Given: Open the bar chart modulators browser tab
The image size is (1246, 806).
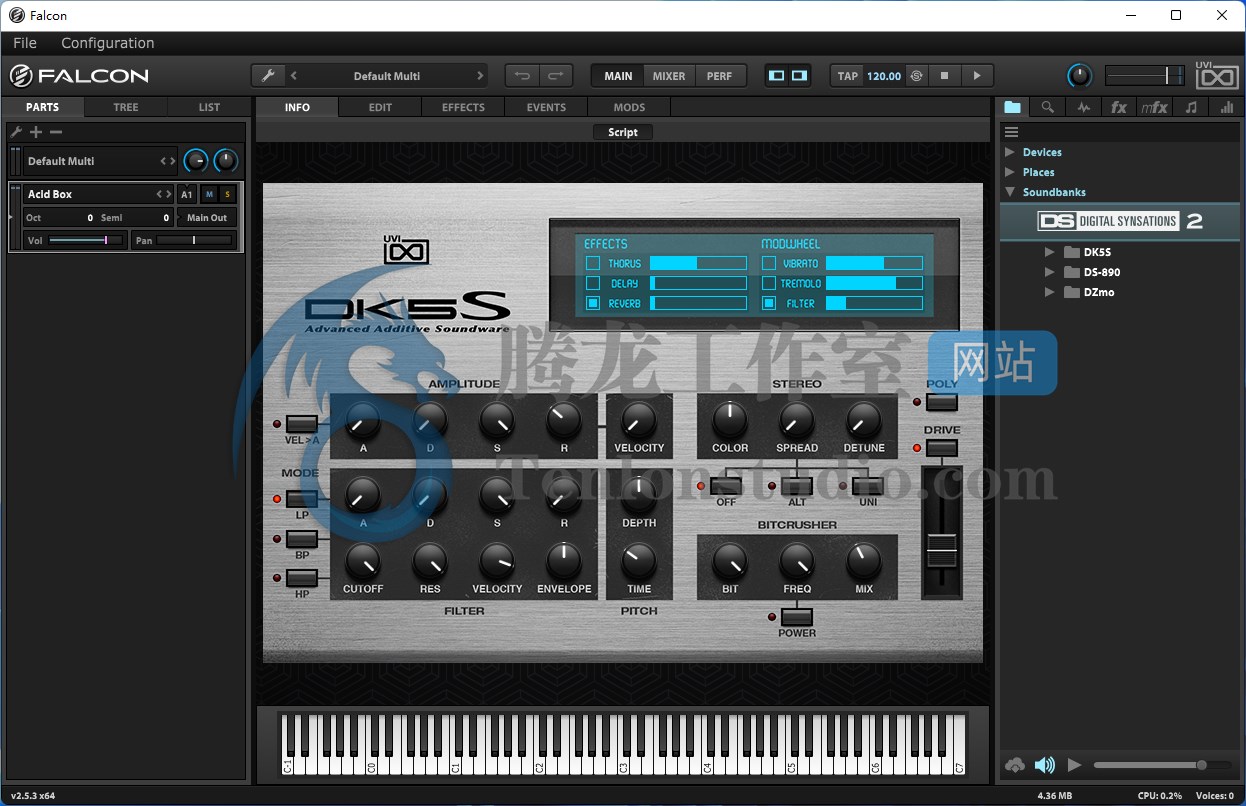Looking at the screenshot, I should 1226,107.
